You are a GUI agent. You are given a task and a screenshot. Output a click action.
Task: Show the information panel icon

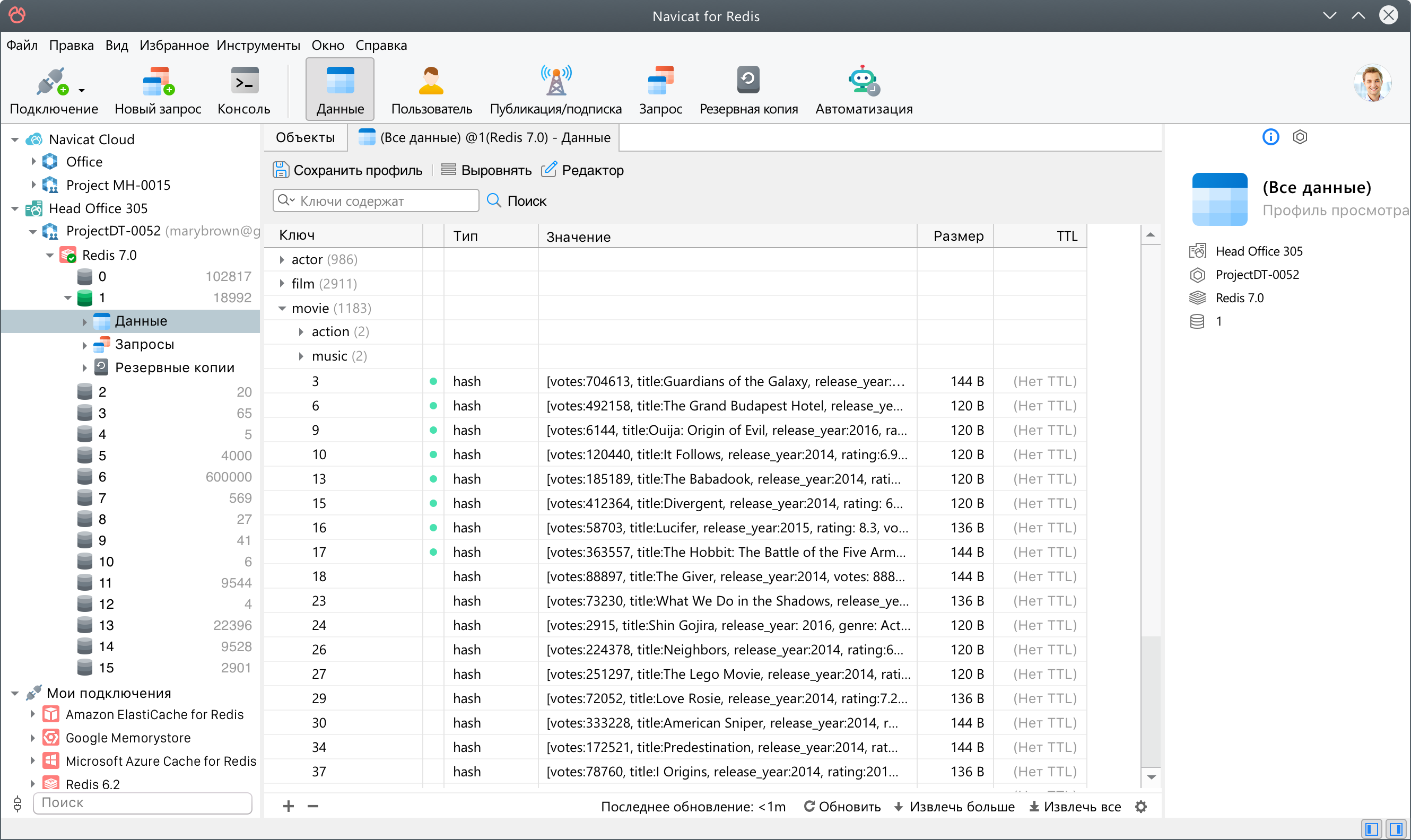pos(1270,137)
